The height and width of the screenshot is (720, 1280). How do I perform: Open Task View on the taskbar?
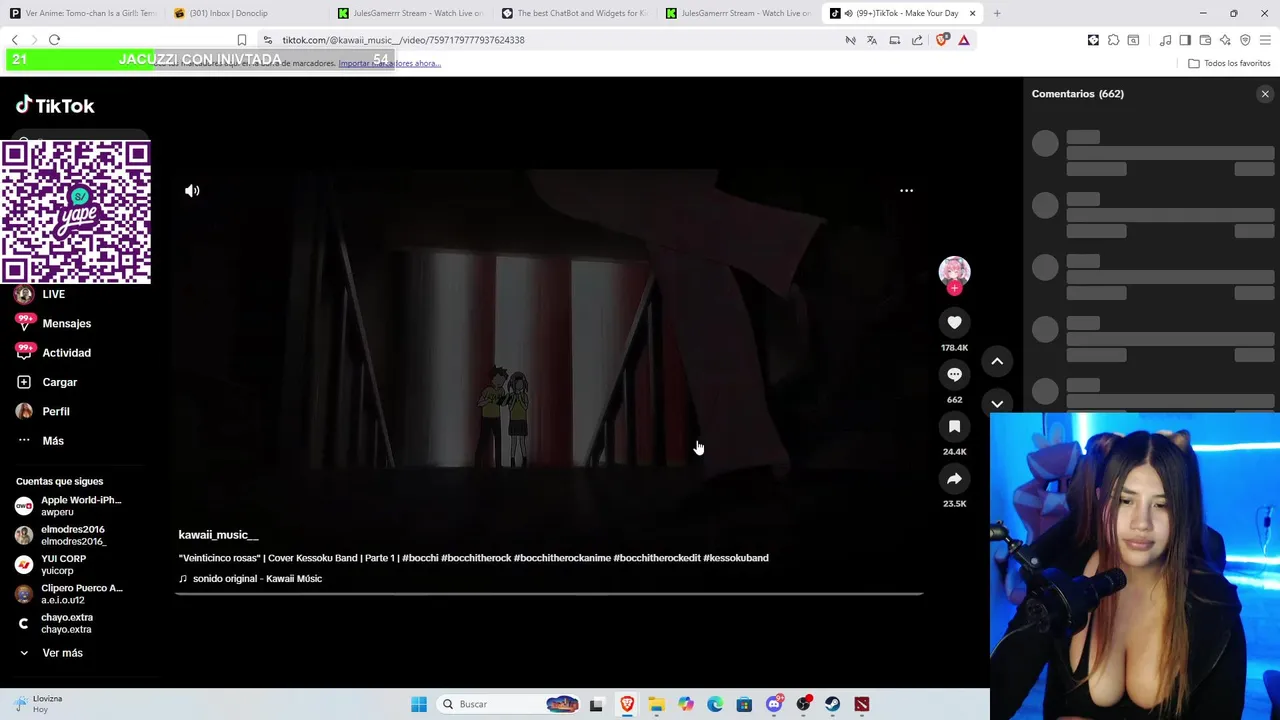click(x=596, y=704)
